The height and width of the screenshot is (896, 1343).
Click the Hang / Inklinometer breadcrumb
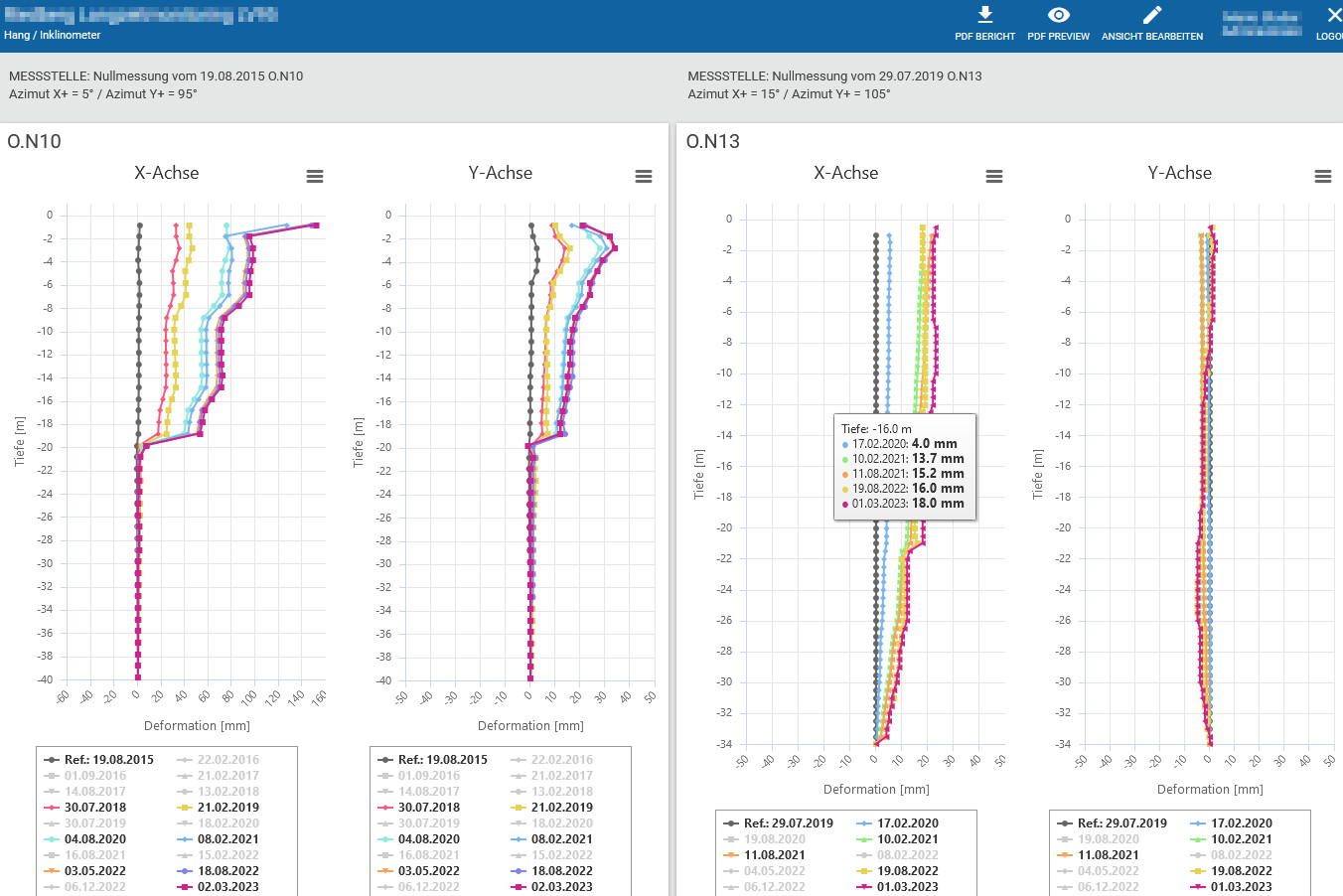coord(53,35)
